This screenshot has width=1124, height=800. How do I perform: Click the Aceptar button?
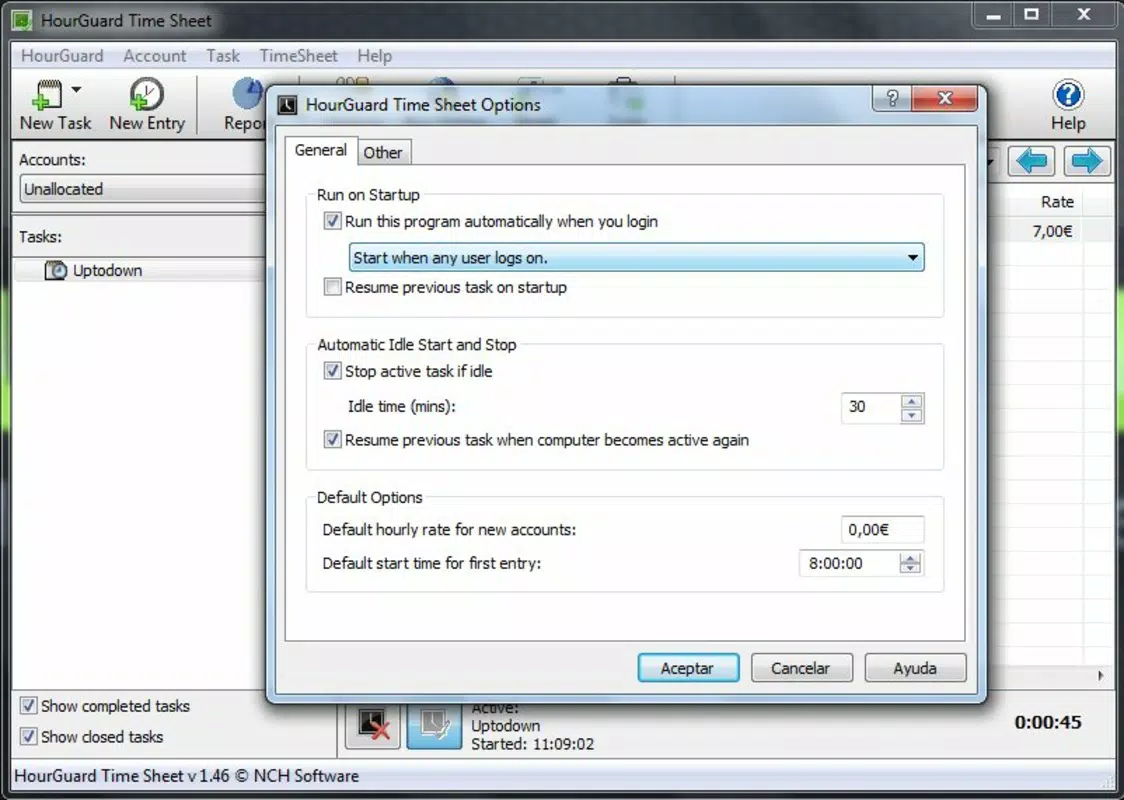[x=688, y=668]
